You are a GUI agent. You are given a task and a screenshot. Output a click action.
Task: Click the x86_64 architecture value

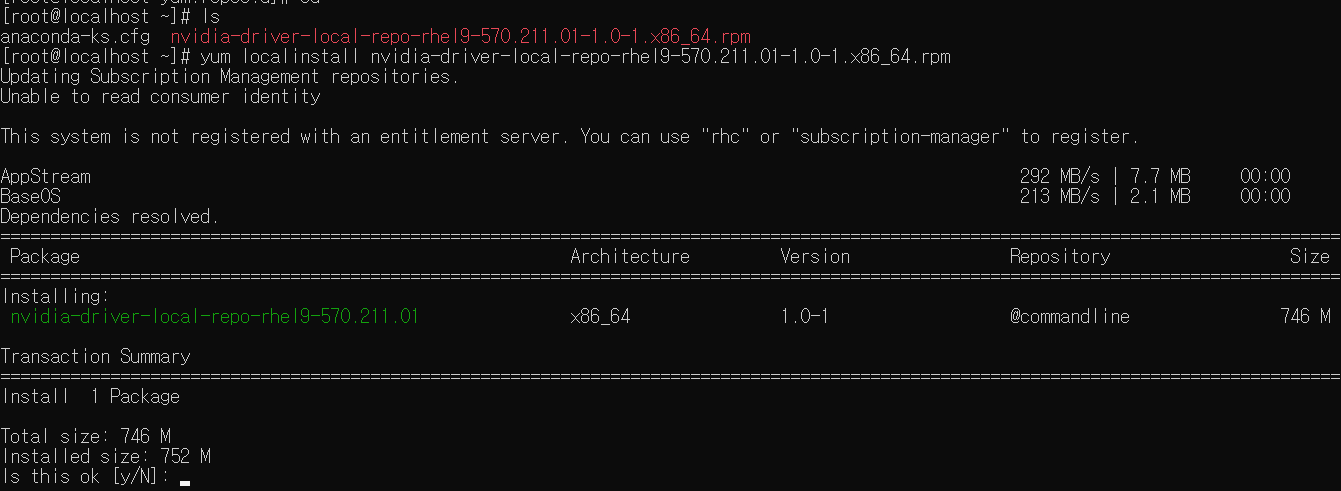coord(600,317)
